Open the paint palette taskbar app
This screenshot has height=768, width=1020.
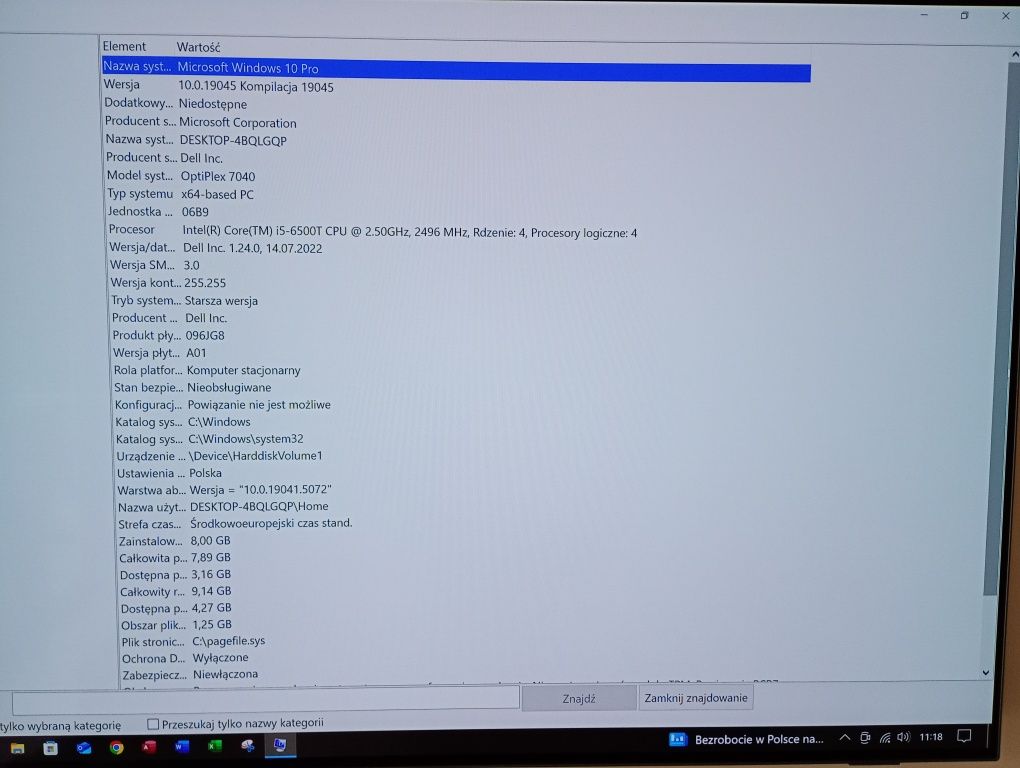247,745
